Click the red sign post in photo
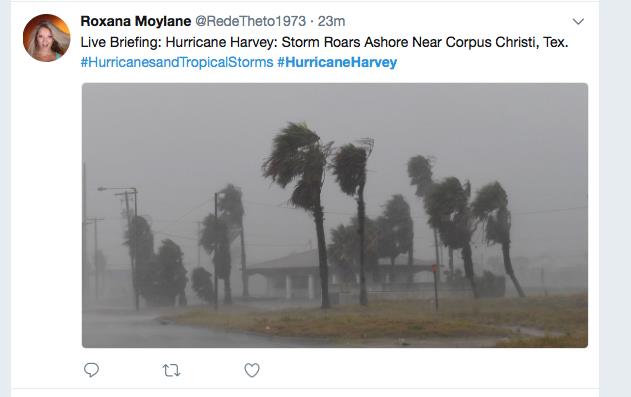Screen dimensions: 631x397 435,286
